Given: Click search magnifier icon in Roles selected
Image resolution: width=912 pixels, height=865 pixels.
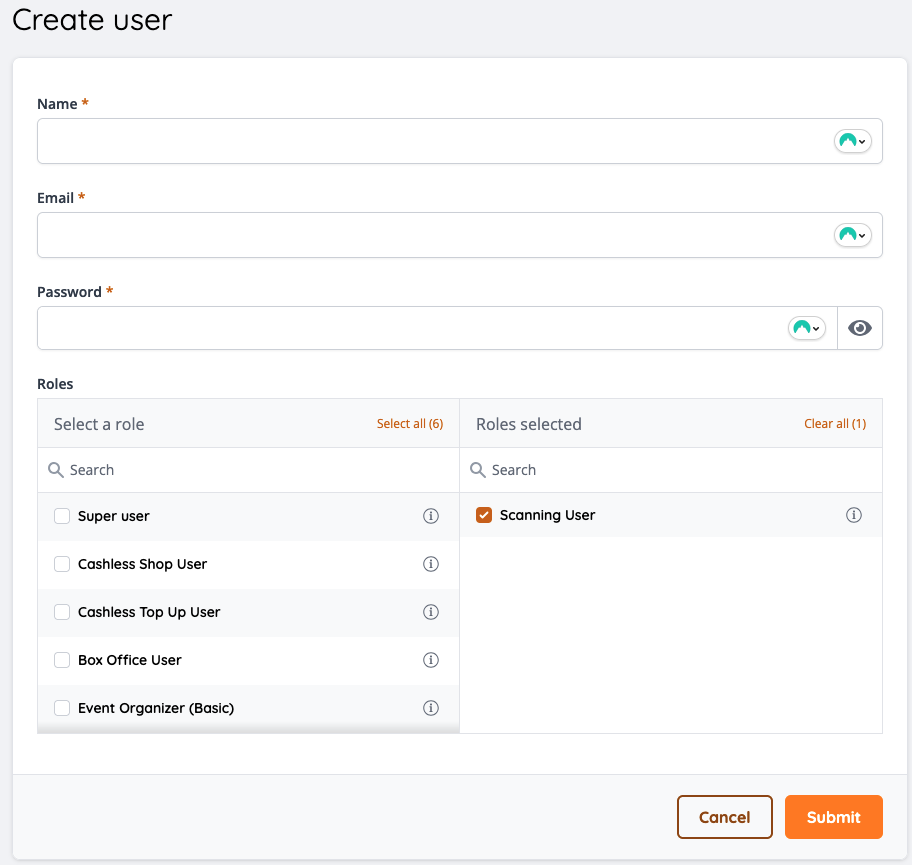Looking at the screenshot, I should (478, 470).
